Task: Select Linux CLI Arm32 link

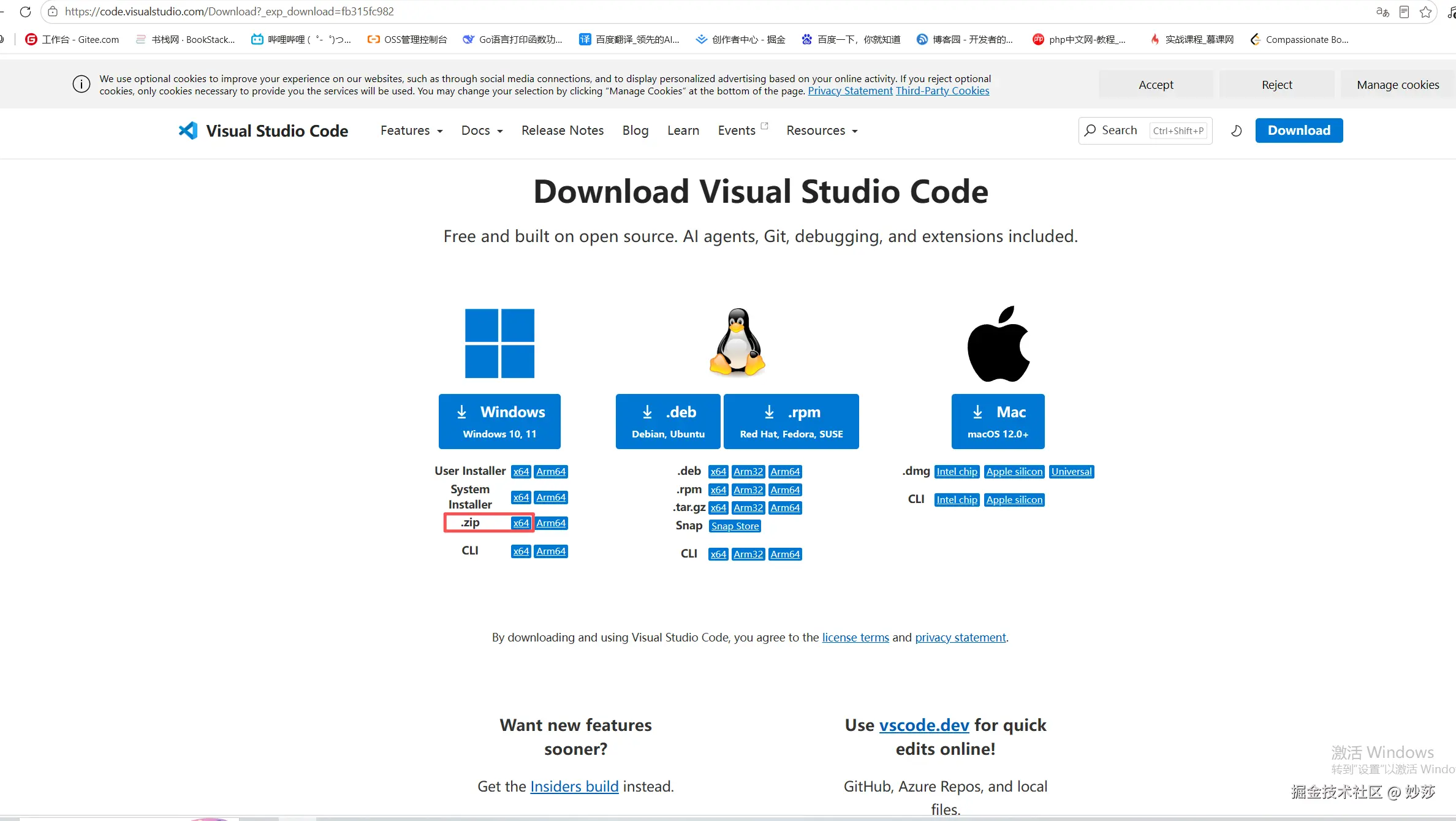Action: point(748,554)
